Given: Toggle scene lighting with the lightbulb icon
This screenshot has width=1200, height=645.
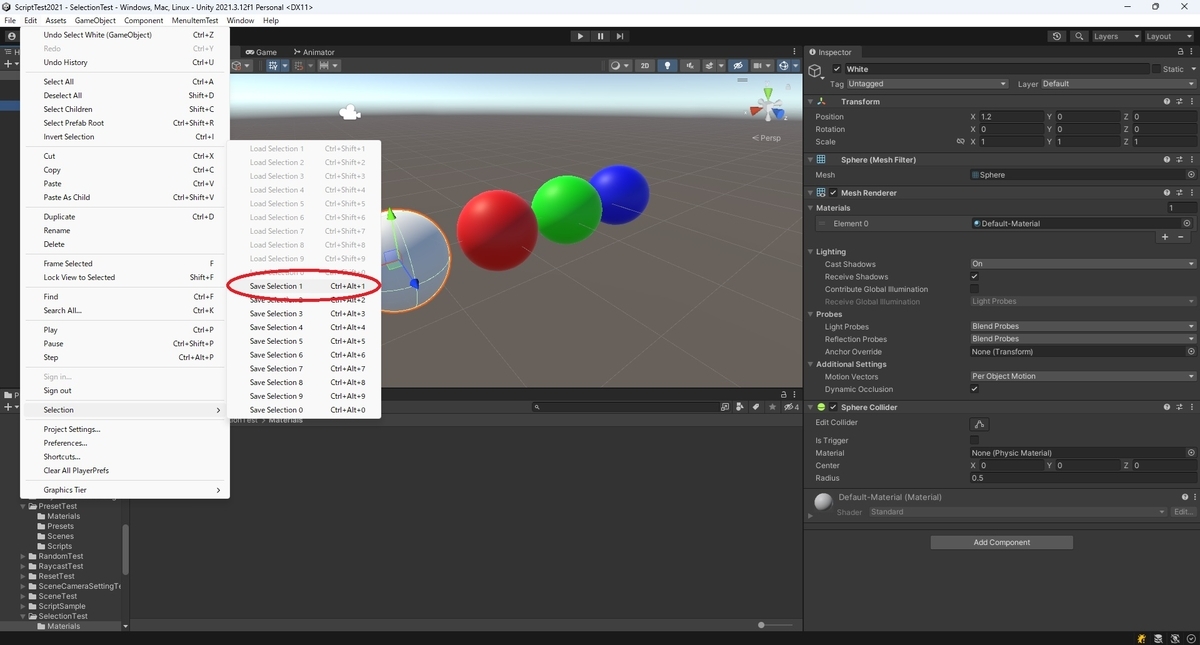Looking at the screenshot, I should tap(668, 66).
